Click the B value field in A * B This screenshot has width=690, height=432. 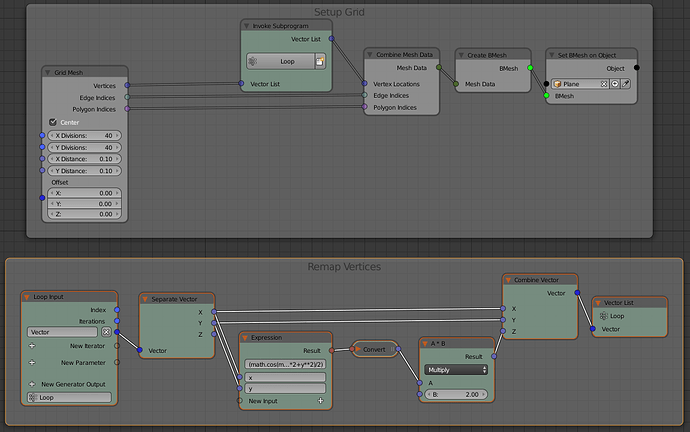click(x=456, y=395)
